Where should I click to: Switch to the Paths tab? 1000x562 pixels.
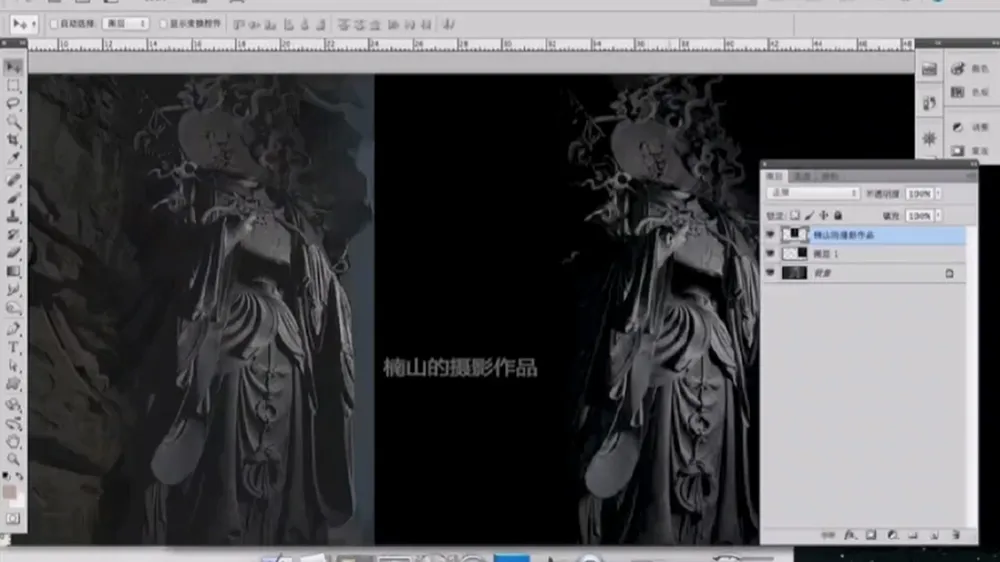pos(830,176)
